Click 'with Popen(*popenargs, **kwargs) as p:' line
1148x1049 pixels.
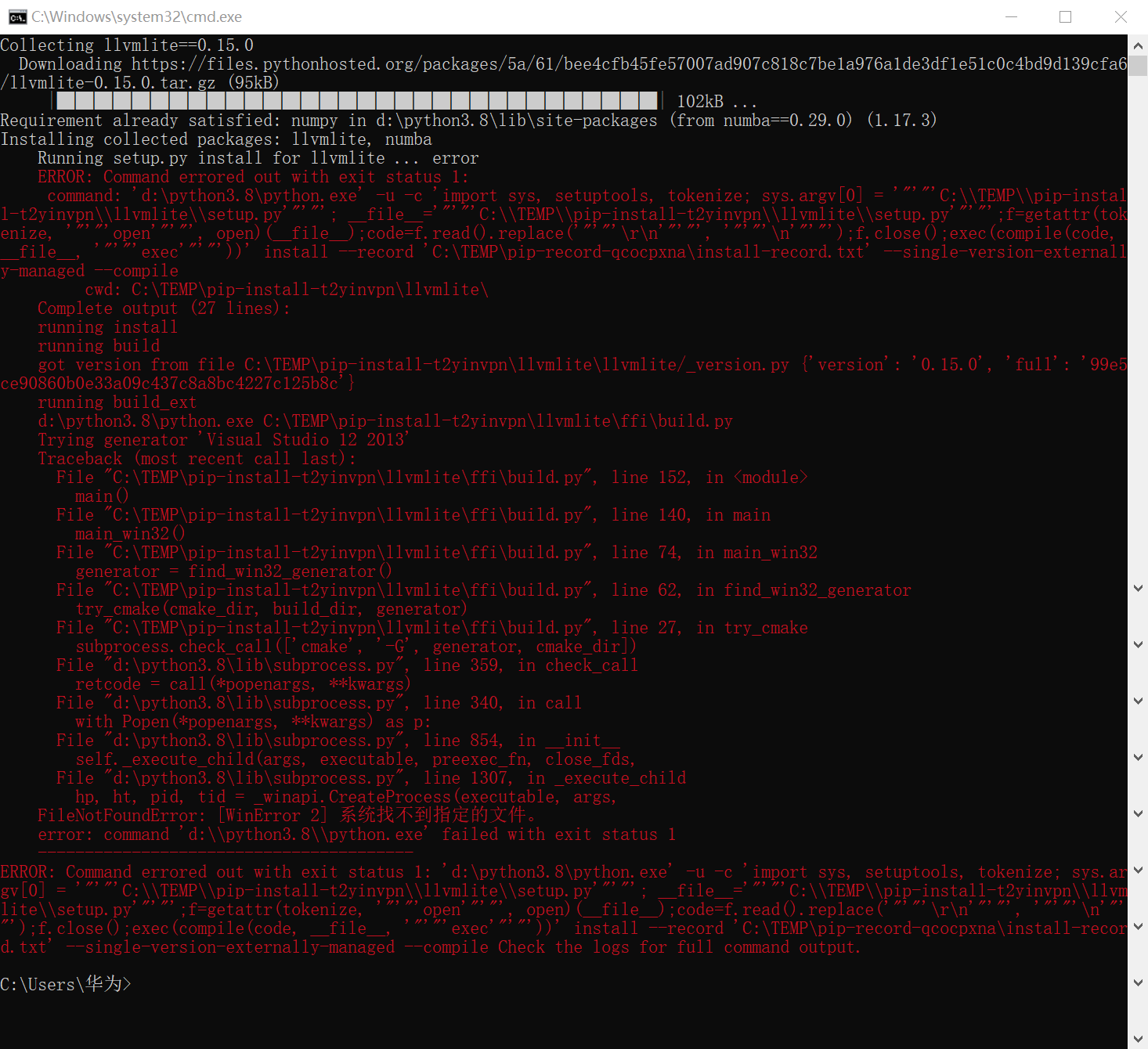pos(252,722)
